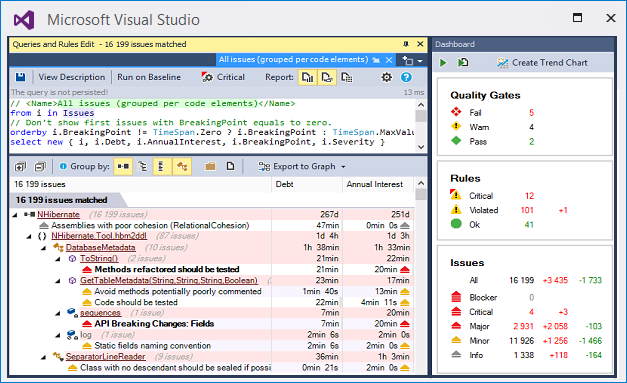Click Run on Baseline
Viewport: 627px width, 383px height.
149,77
